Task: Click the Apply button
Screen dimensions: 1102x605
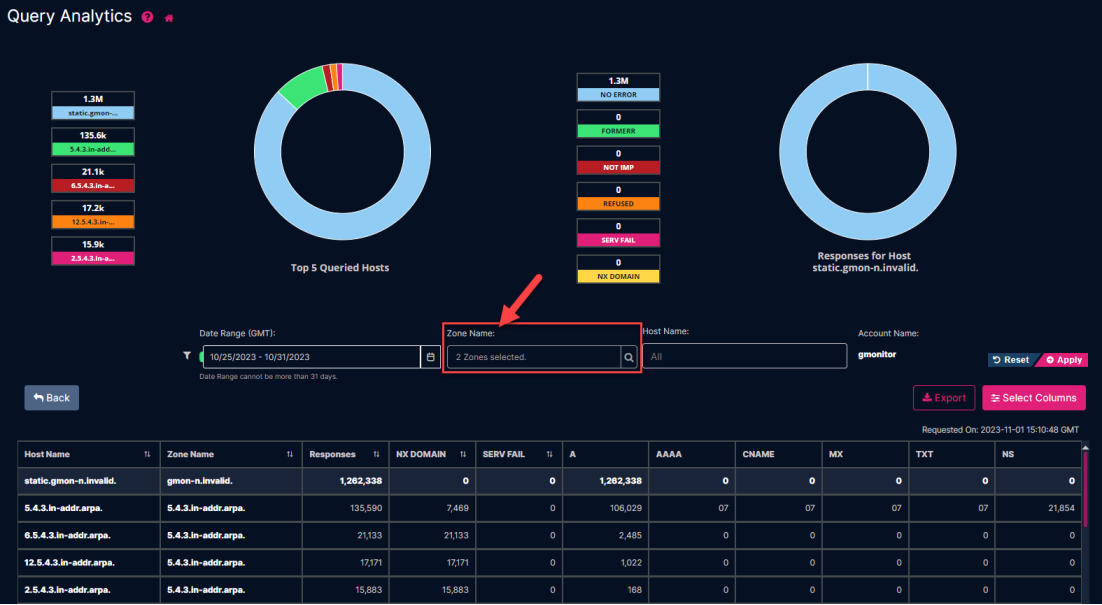Action: tap(1063, 359)
